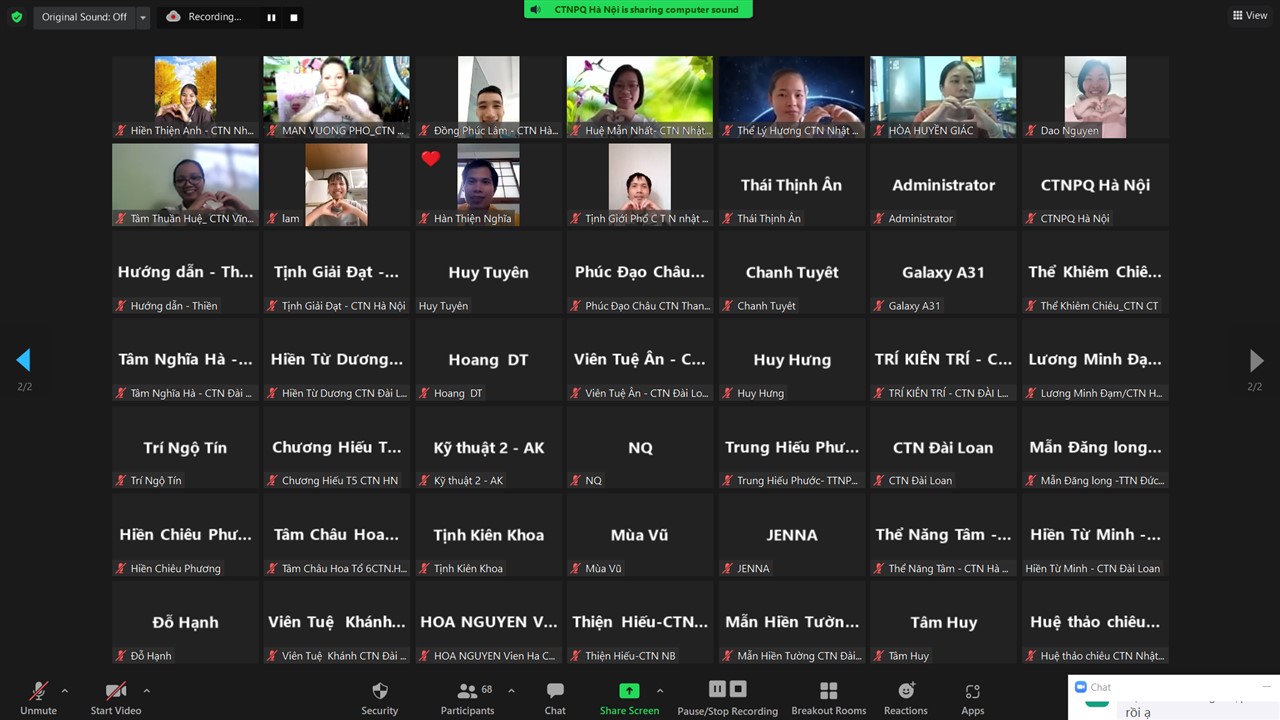Select HÒA HUYỀN GIÁC's video tile
The height and width of the screenshot is (720, 1280).
click(943, 97)
